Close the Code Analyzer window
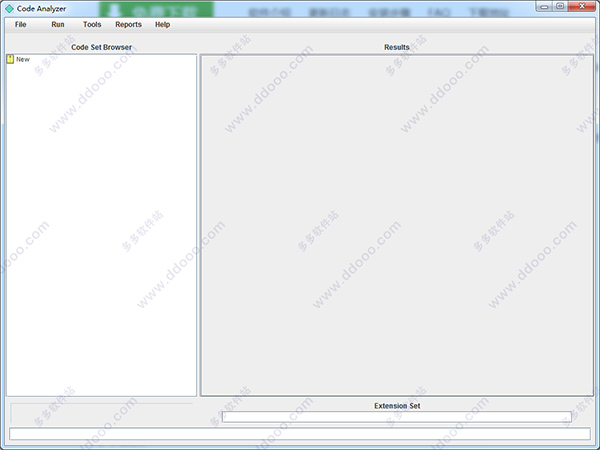This screenshot has height=450, width=600. point(582,6)
